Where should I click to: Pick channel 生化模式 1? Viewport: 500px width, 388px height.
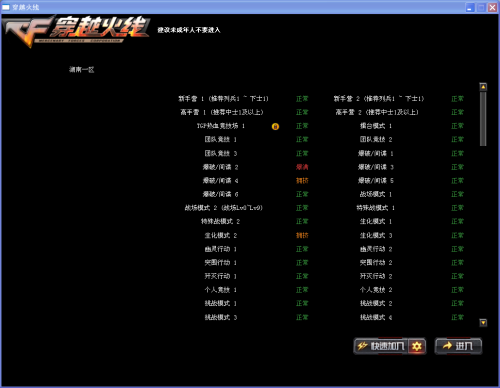click(x=376, y=221)
